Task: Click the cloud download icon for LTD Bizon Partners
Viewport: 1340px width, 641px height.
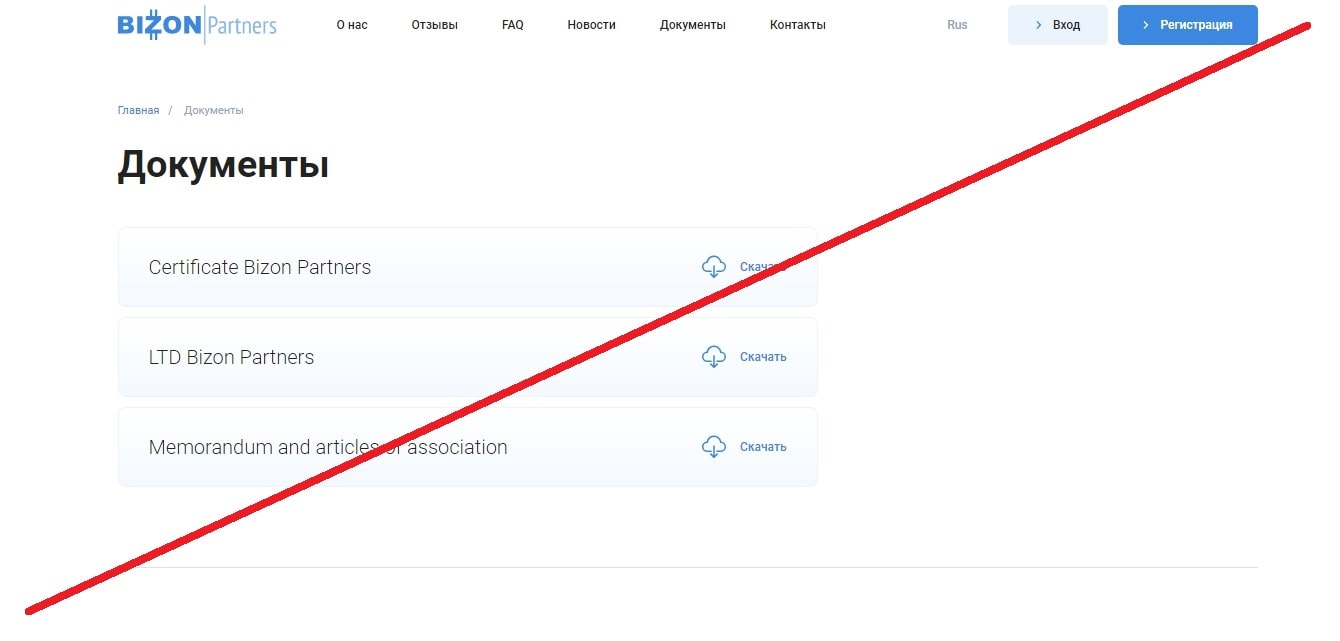Action: tap(714, 357)
